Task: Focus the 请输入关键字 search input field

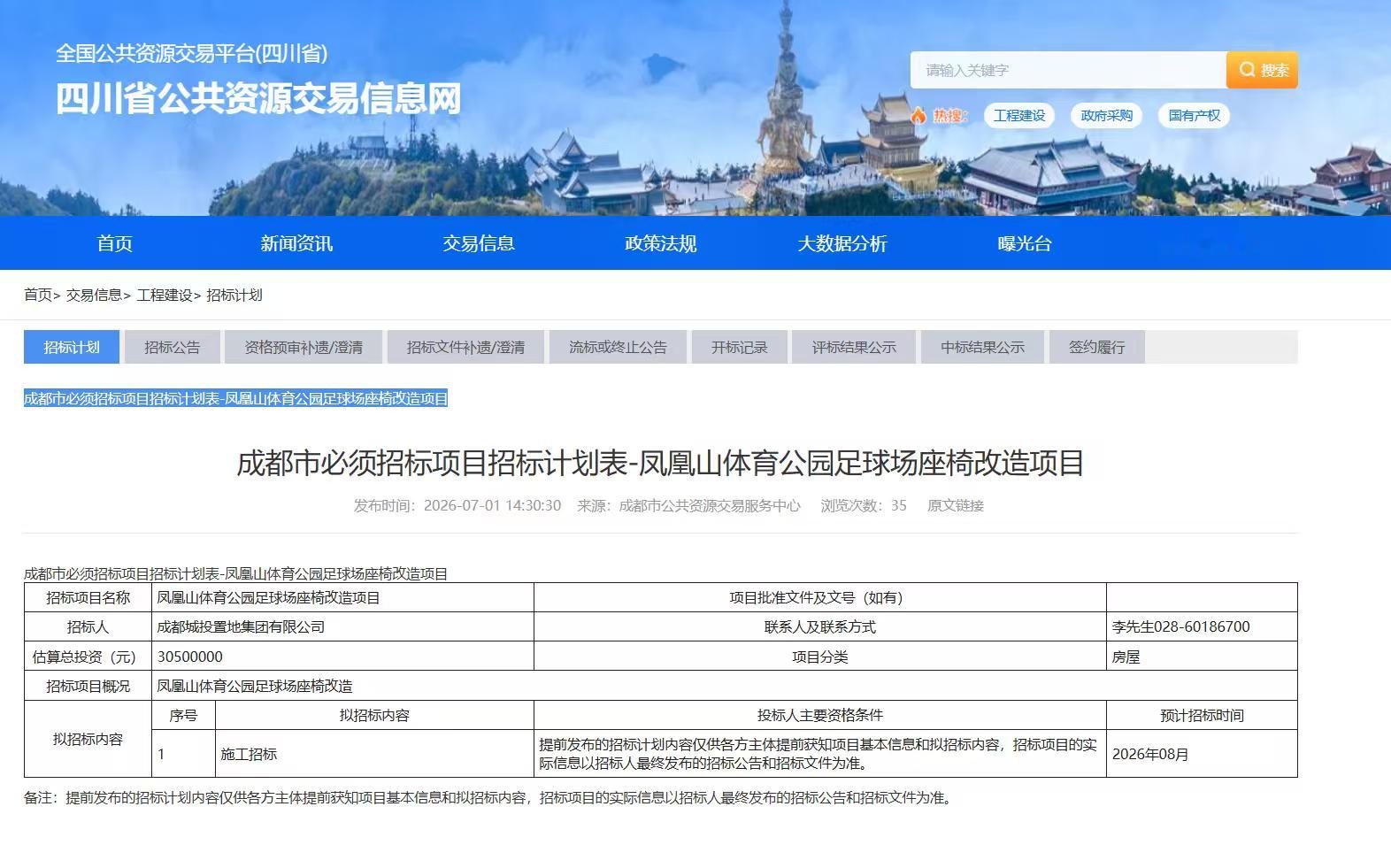Action: [1068, 70]
